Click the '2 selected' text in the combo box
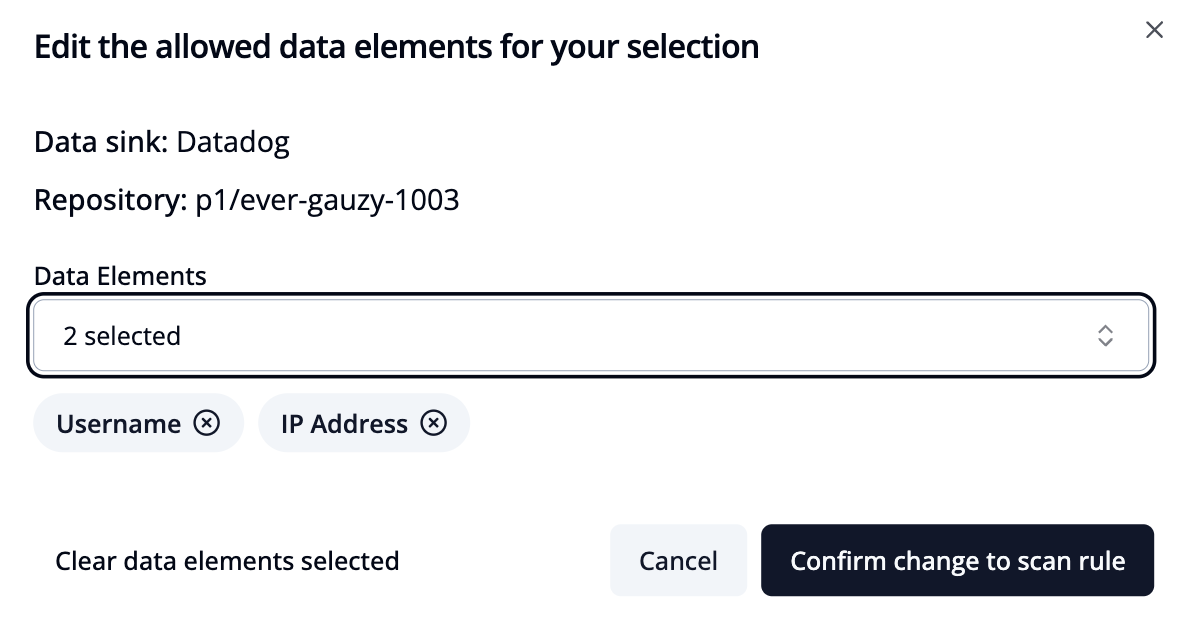 (122, 336)
